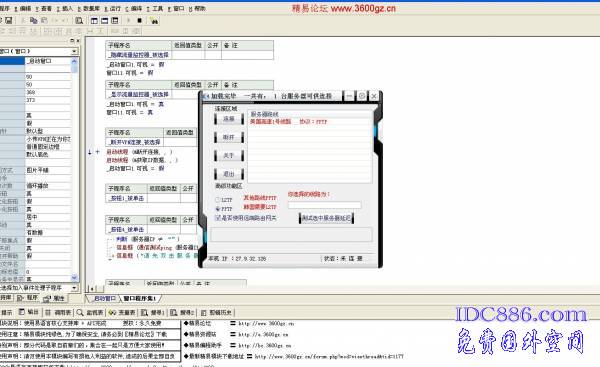Open the event handler subroutine dropdown
This screenshot has height=367, width=600.
(74, 288)
